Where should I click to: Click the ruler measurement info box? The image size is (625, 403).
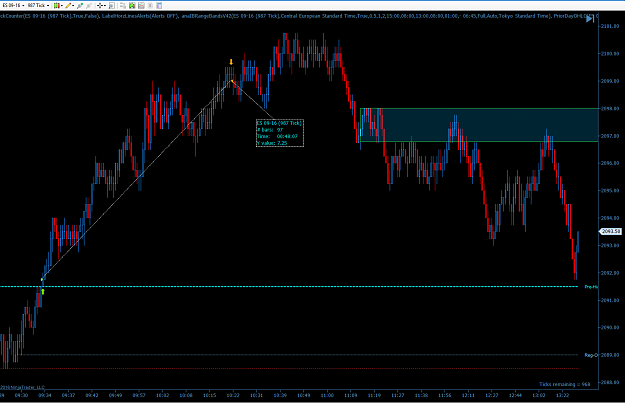(x=280, y=133)
